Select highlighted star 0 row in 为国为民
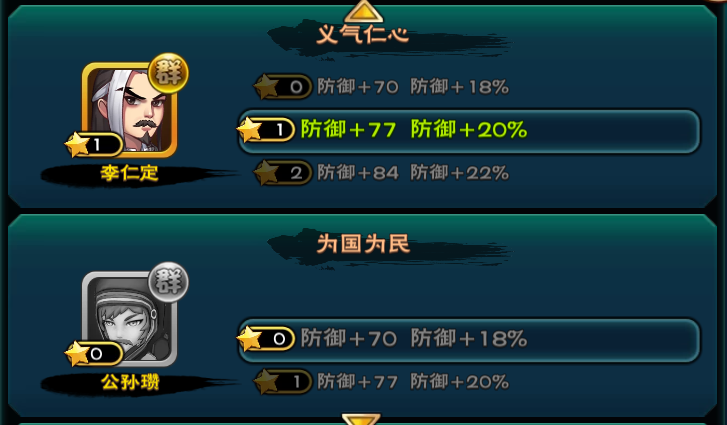Image resolution: width=727 pixels, height=425 pixels. [x=469, y=339]
